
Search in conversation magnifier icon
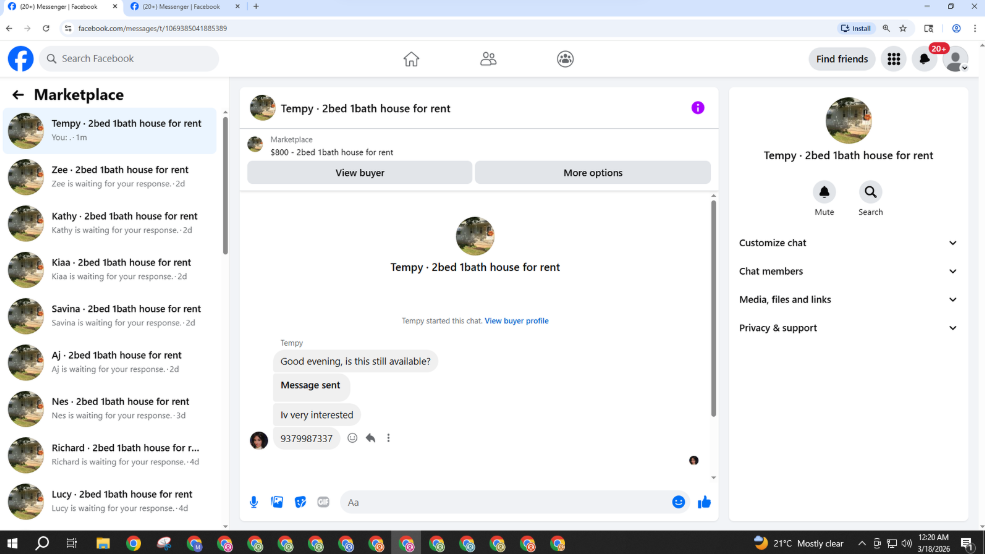[x=870, y=192]
